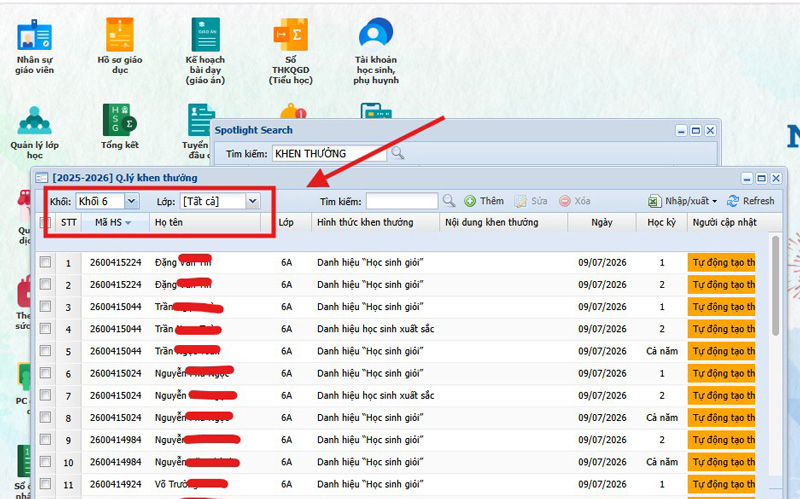Click Thêm to add a reward
This screenshot has width=800, height=499.
(484, 201)
